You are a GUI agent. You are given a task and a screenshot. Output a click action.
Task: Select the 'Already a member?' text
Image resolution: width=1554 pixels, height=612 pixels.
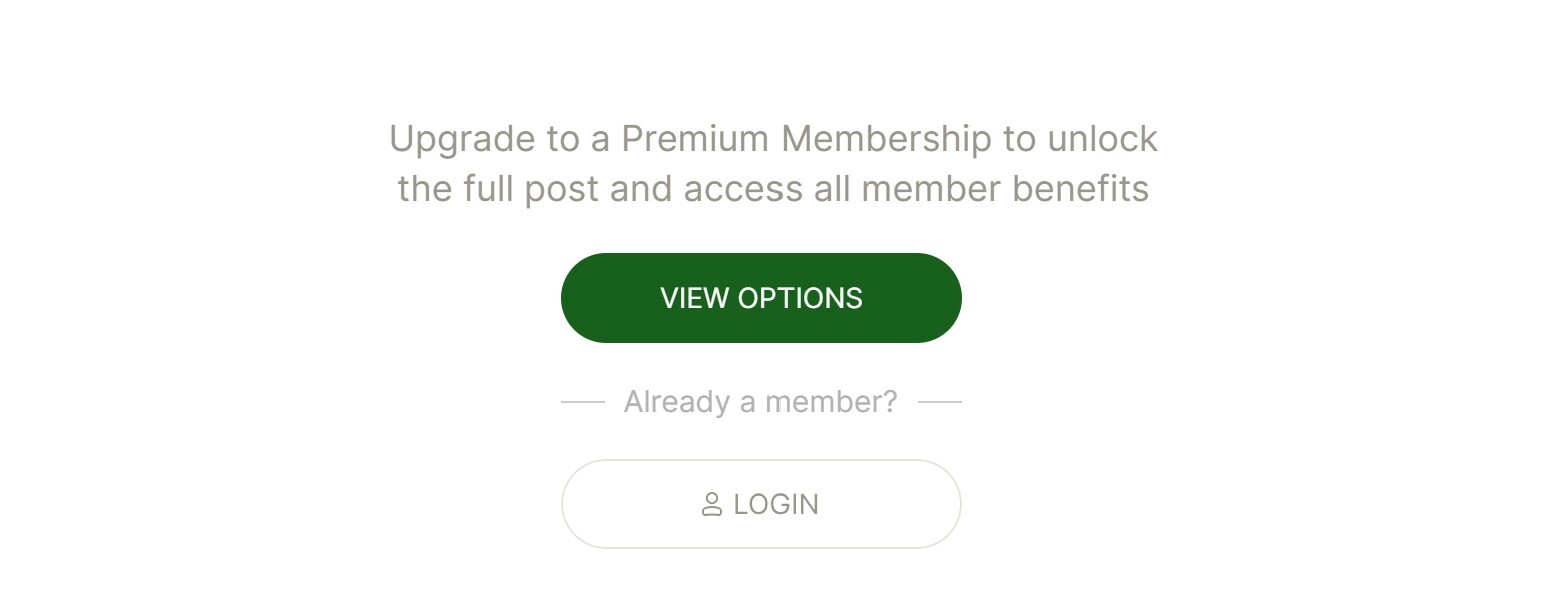761,402
